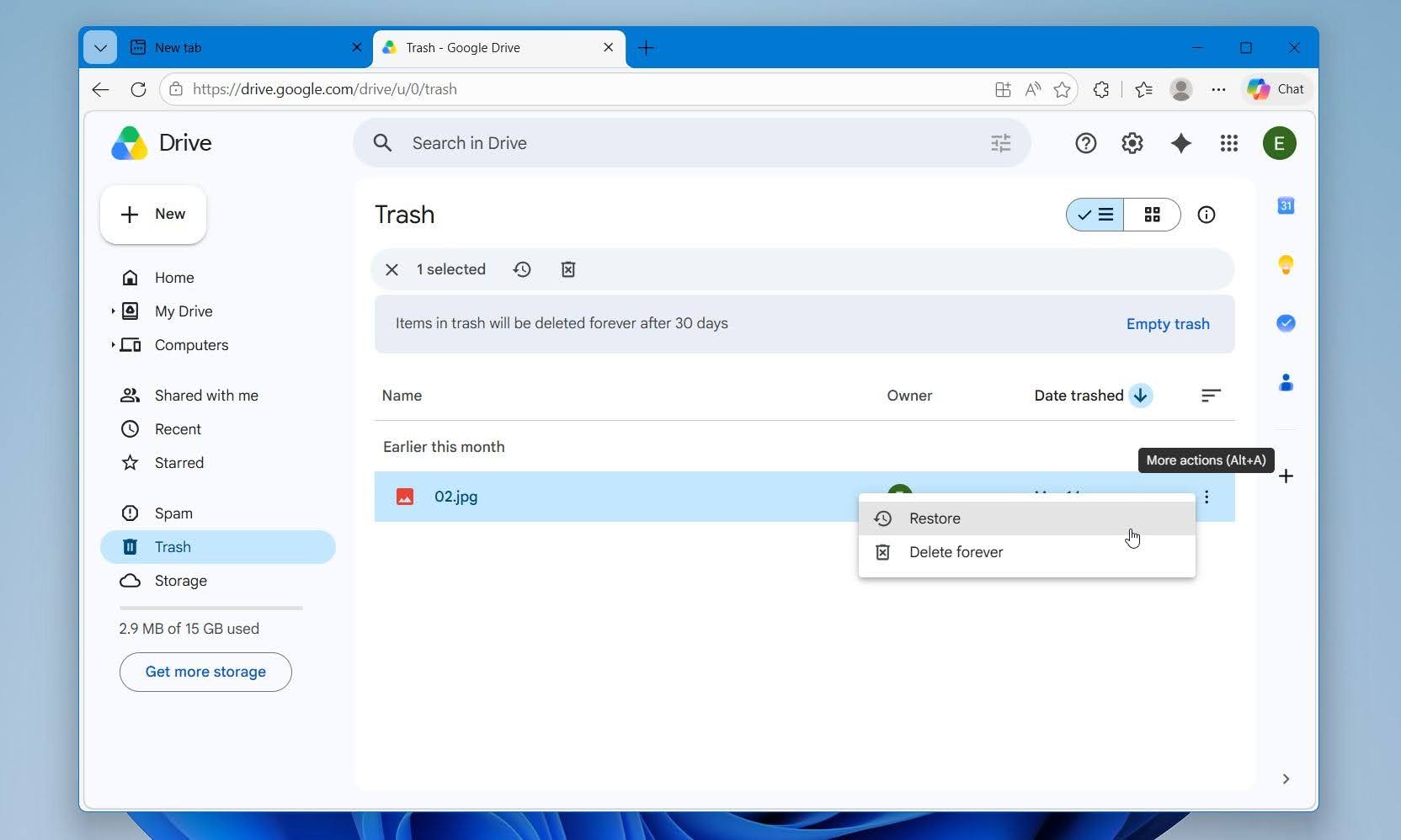The height and width of the screenshot is (840, 1401).
Task: Reverse sort direction arrow by Date trashed
Action: click(1141, 396)
